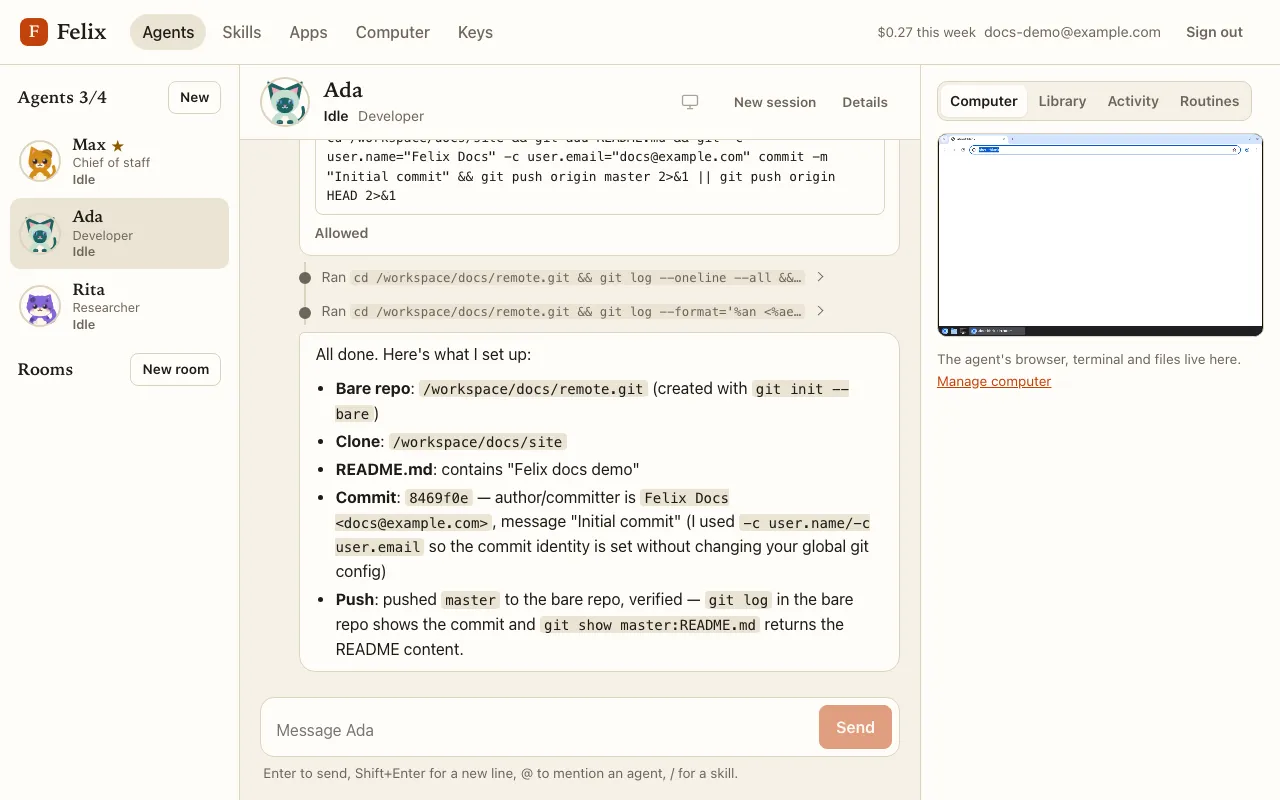Click the Agents 3/4 heading
The width and height of the screenshot is (1280, 800).
pyautogui.click(x=62, y=97)
